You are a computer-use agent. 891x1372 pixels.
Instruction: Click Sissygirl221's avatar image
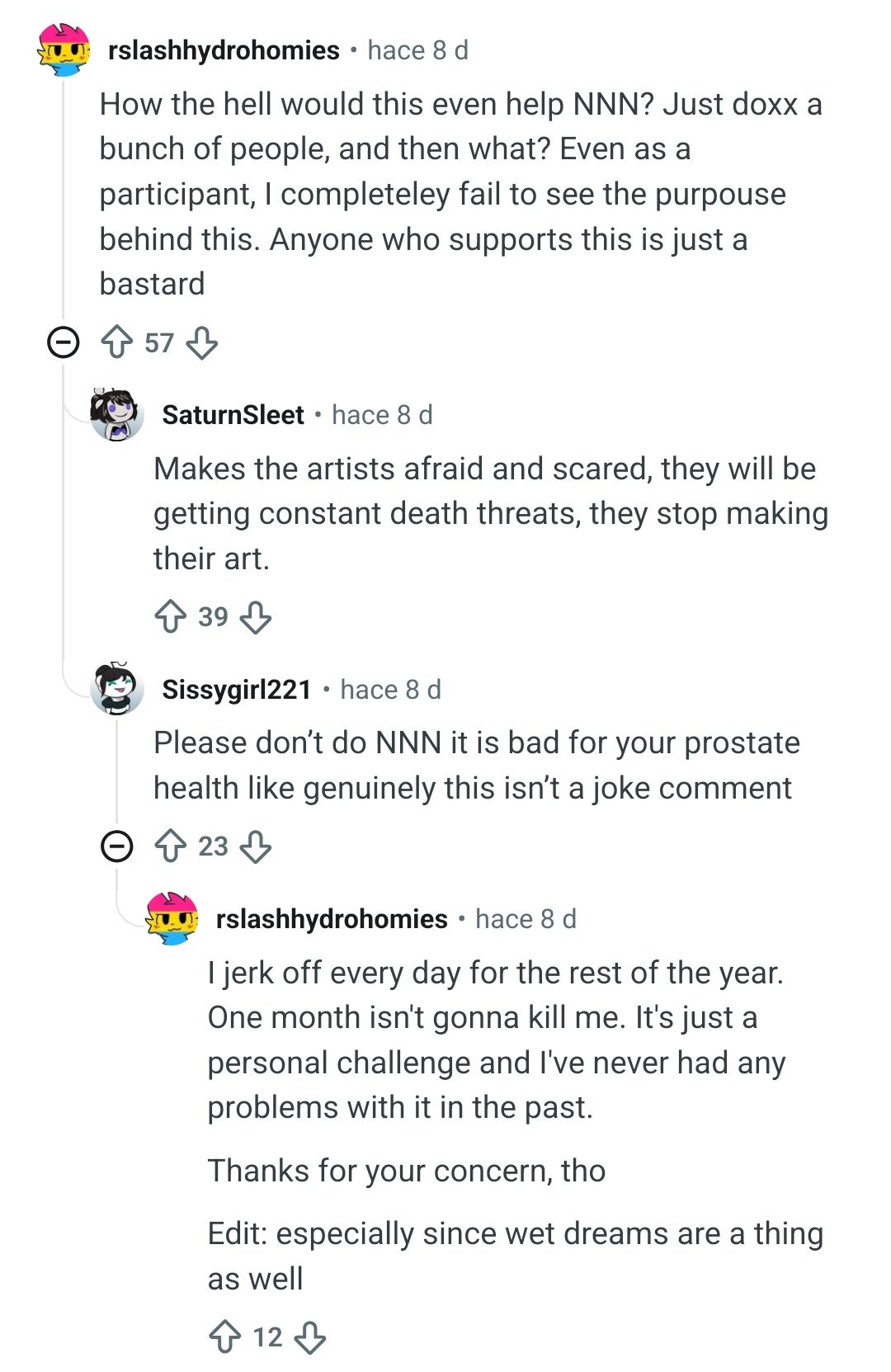(116, 688)
